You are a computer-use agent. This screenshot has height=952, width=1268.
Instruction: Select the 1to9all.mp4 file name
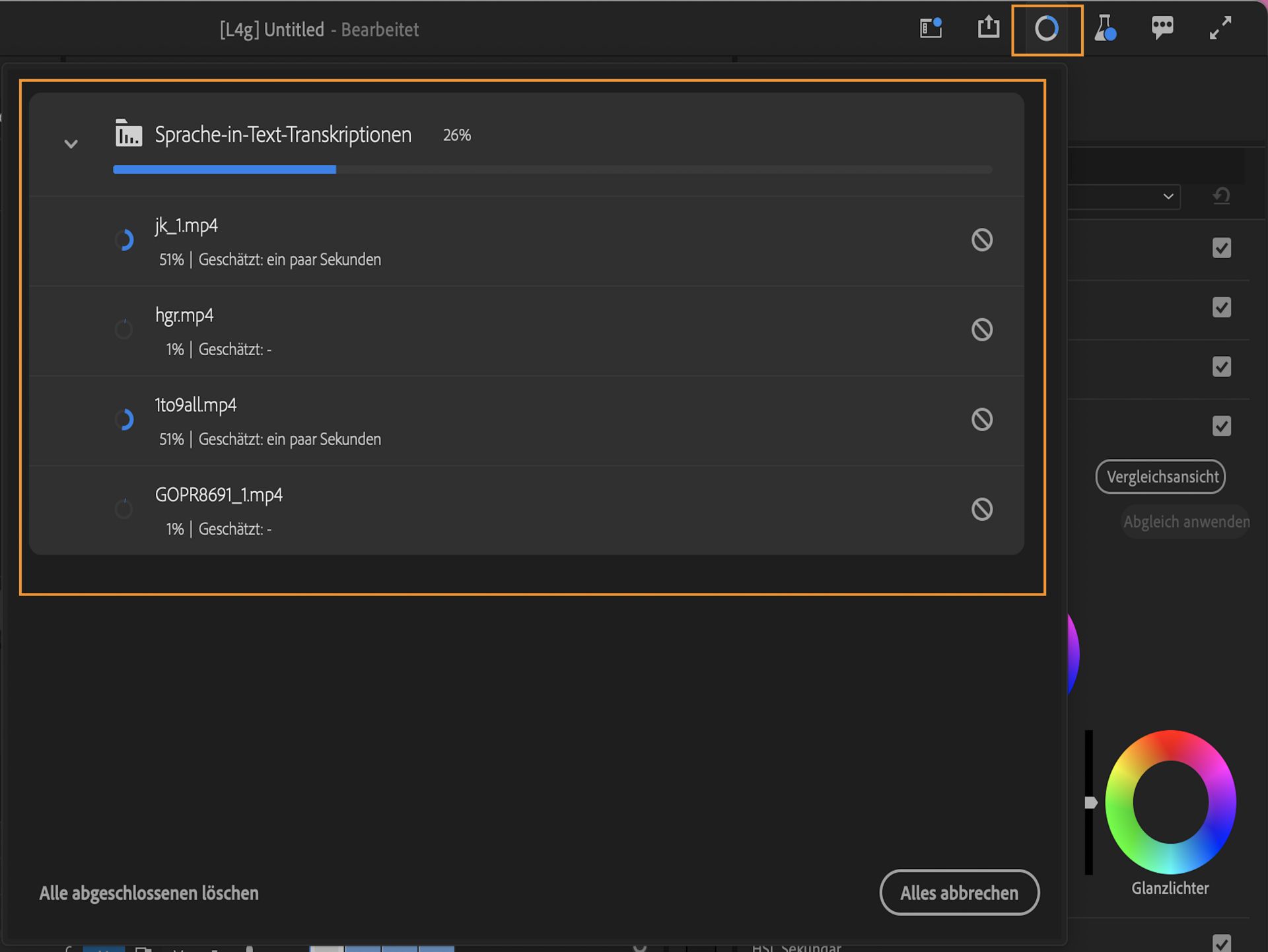pos(195,405)
